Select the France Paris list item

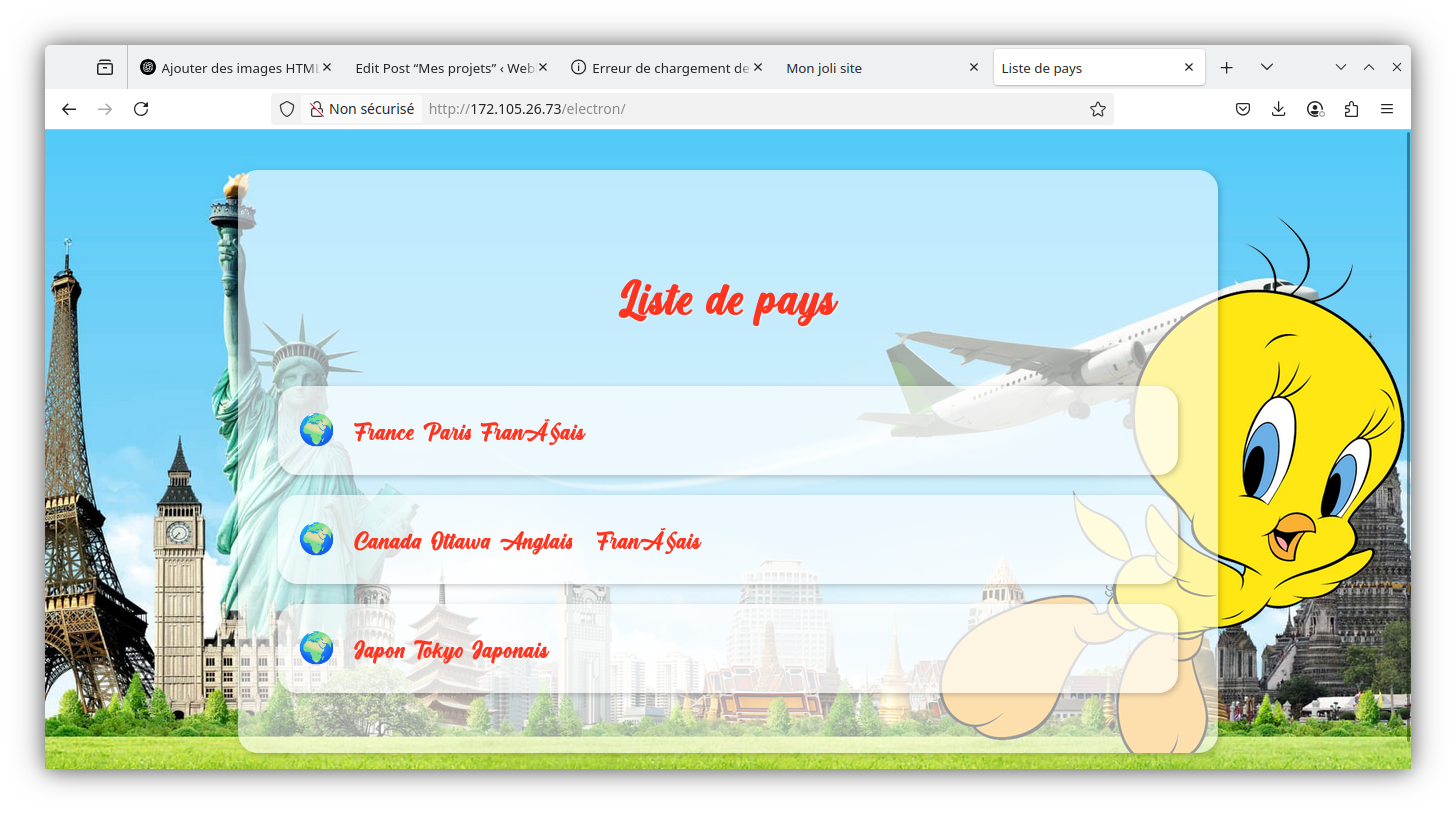(469, 432)
